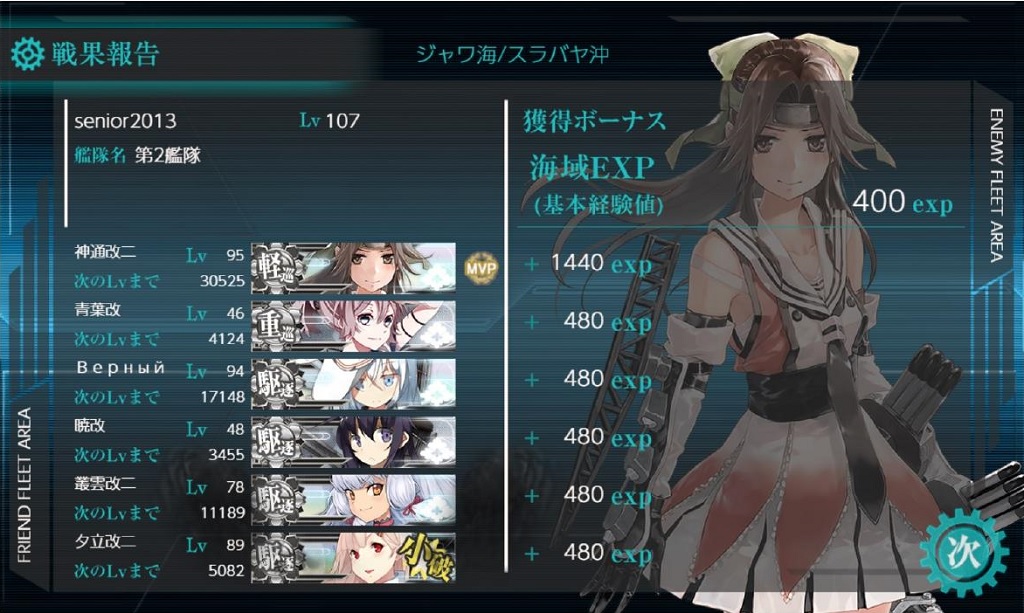Image resolution: width=1024 pixels, height=613 pixels.
Task: Open 神通改二 ship portrait banner
Action: tap(353, 268)
